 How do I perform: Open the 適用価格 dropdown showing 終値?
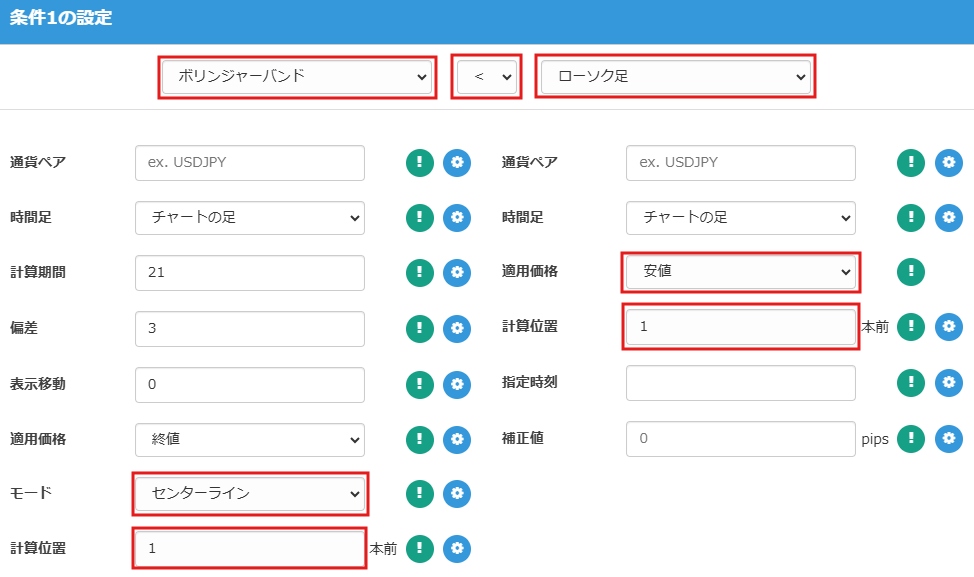coord(250,439)
